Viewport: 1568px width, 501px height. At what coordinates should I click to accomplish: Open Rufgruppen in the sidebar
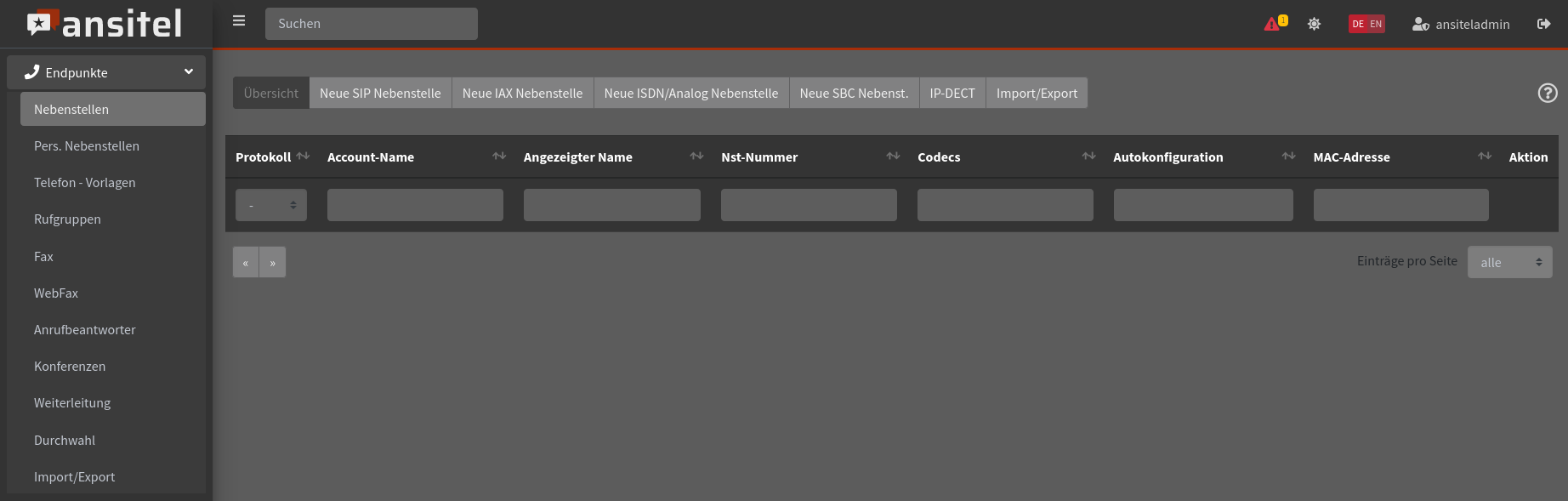pos(67,219)
